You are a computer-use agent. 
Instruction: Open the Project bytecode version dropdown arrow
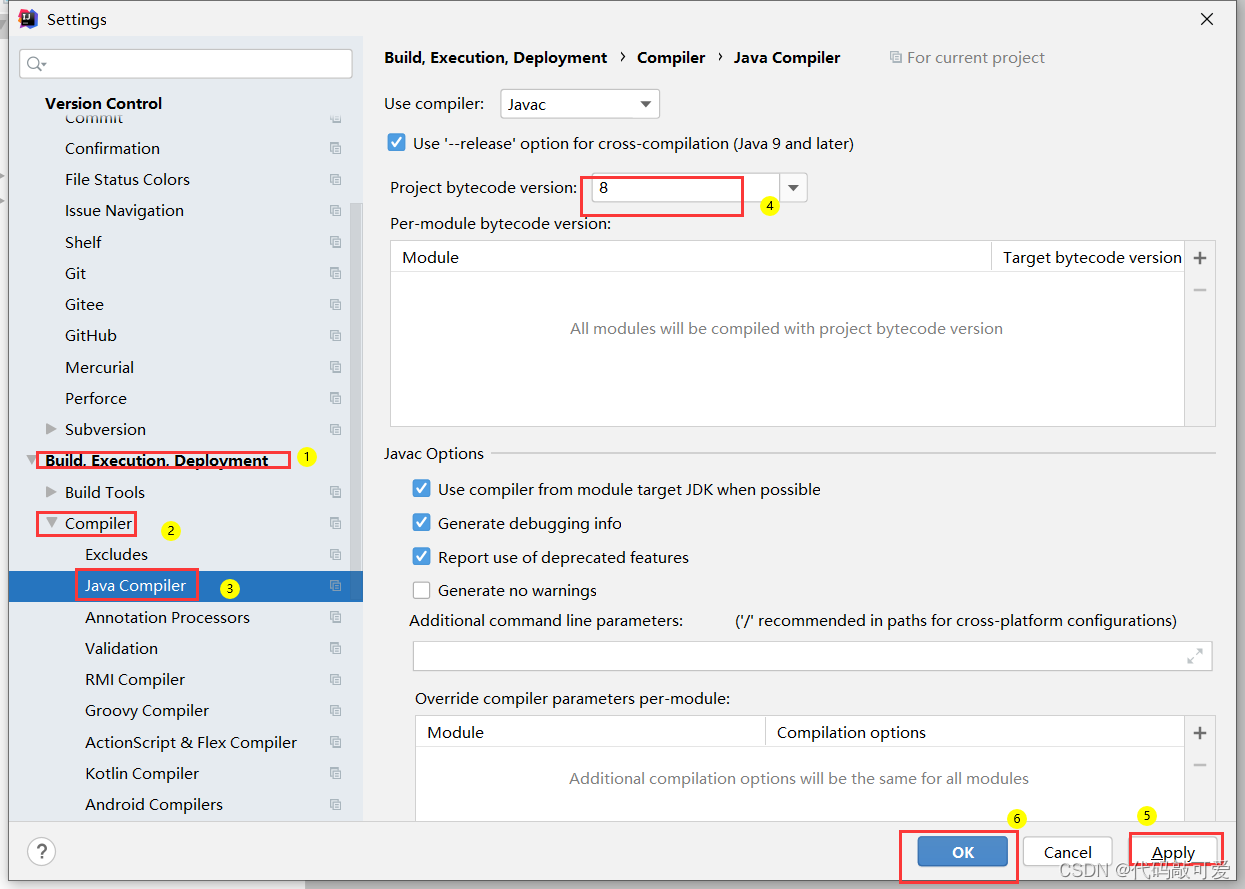point(793,188)
